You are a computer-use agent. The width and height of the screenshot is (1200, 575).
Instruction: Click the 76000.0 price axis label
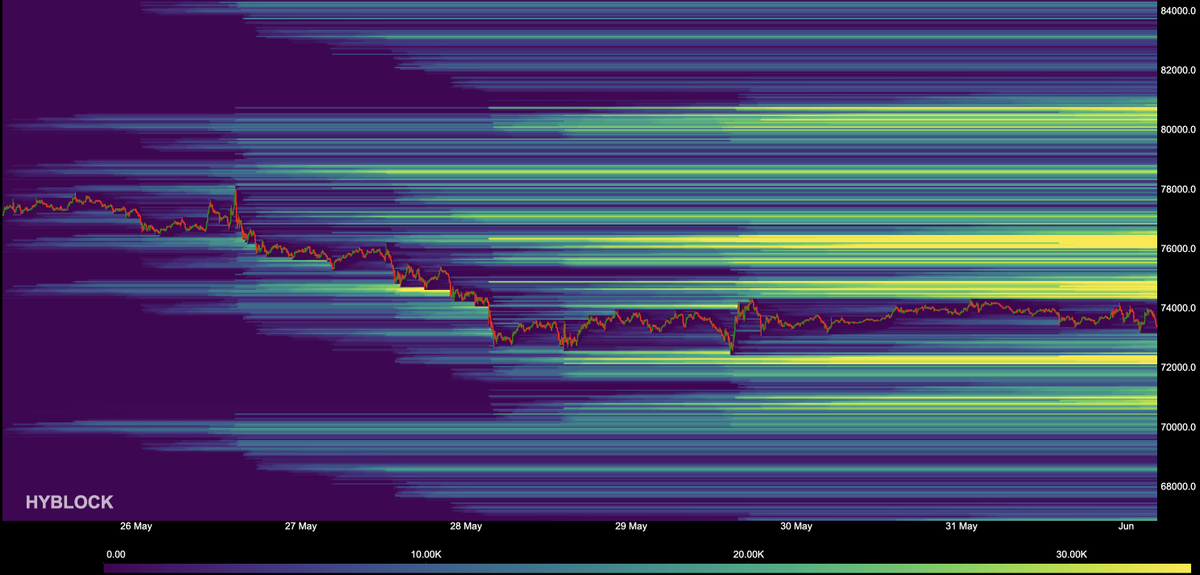tap(1179, 249)
